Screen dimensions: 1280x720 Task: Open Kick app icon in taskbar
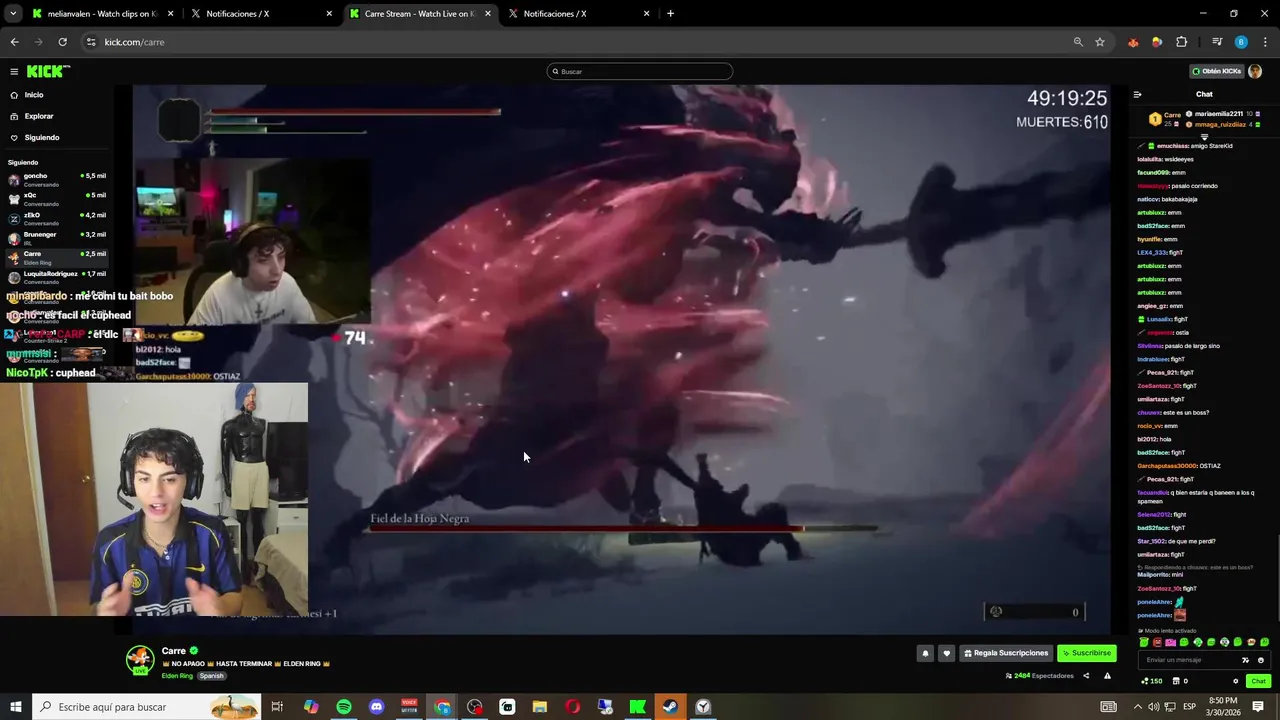pyautogui.click(x=637, y=707)
